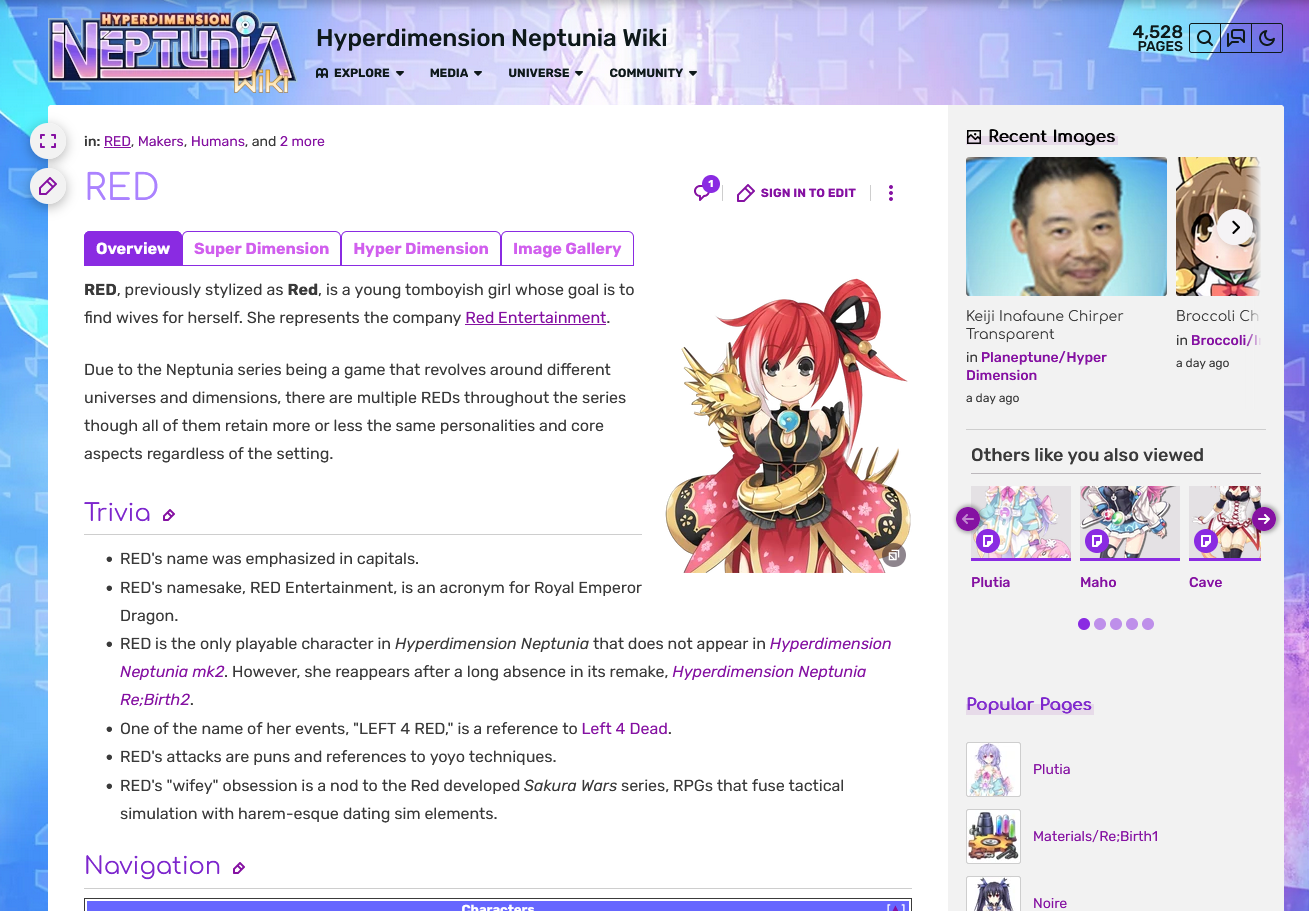Image resolution: width=1309 pixels, height=911 pixels.
Task: Open the Humans category link
Action: click(x=218, y=141)
